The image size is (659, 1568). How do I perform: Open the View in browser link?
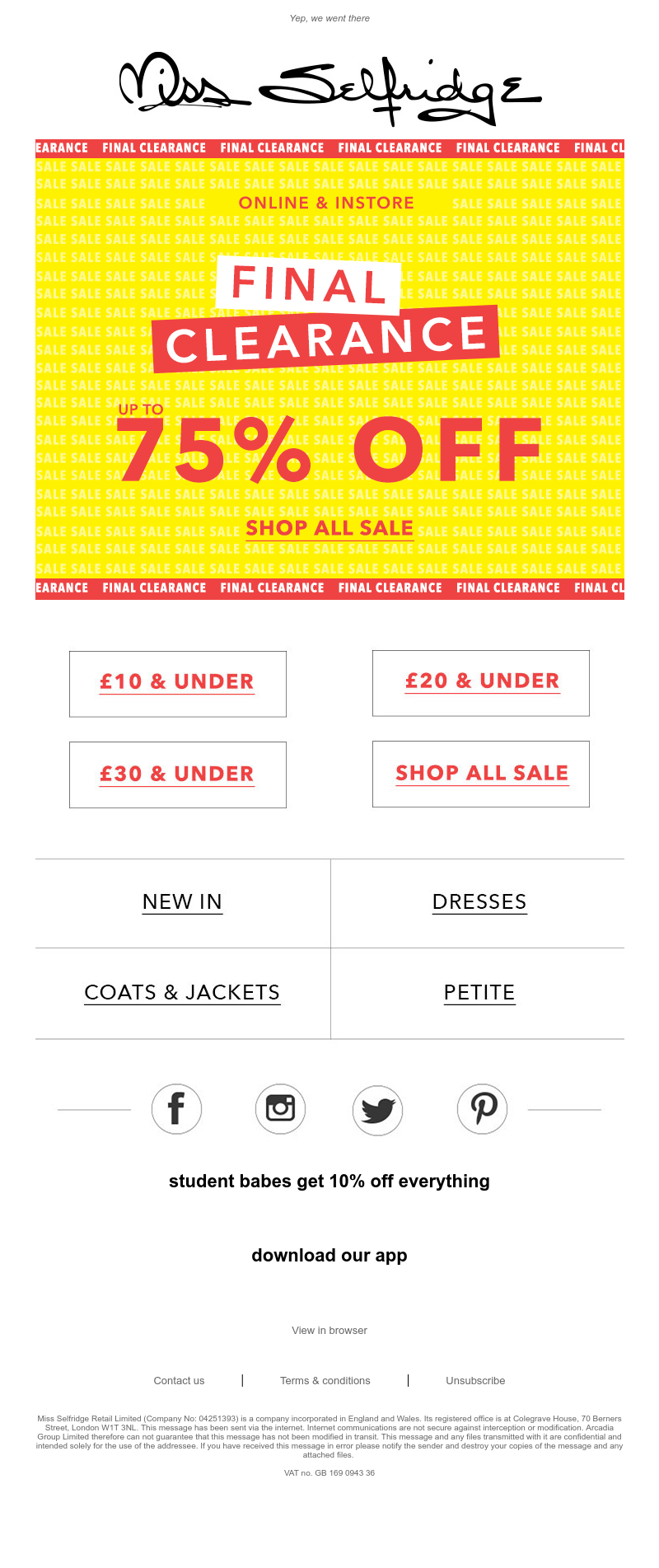tap(329, 1330)
